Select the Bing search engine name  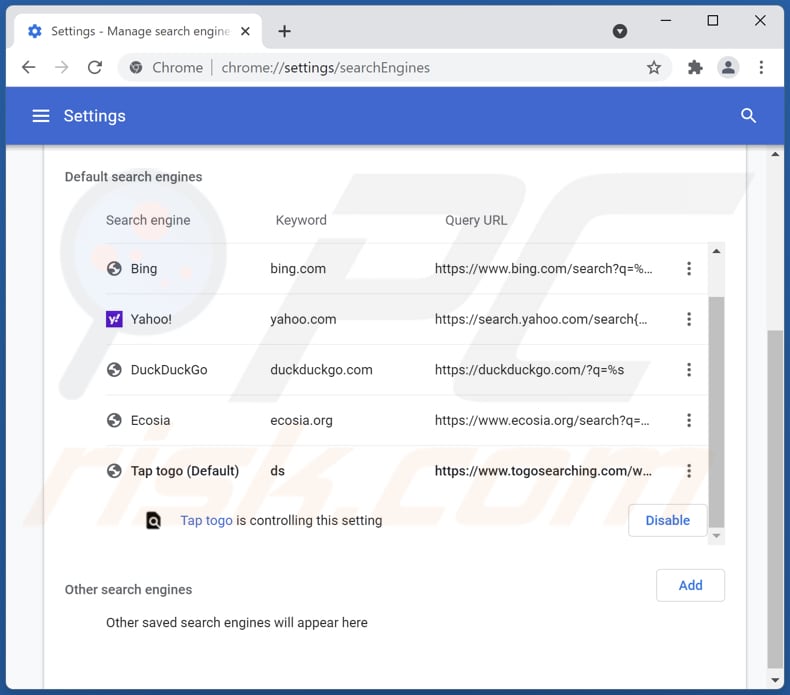click(x=144, y=269)
